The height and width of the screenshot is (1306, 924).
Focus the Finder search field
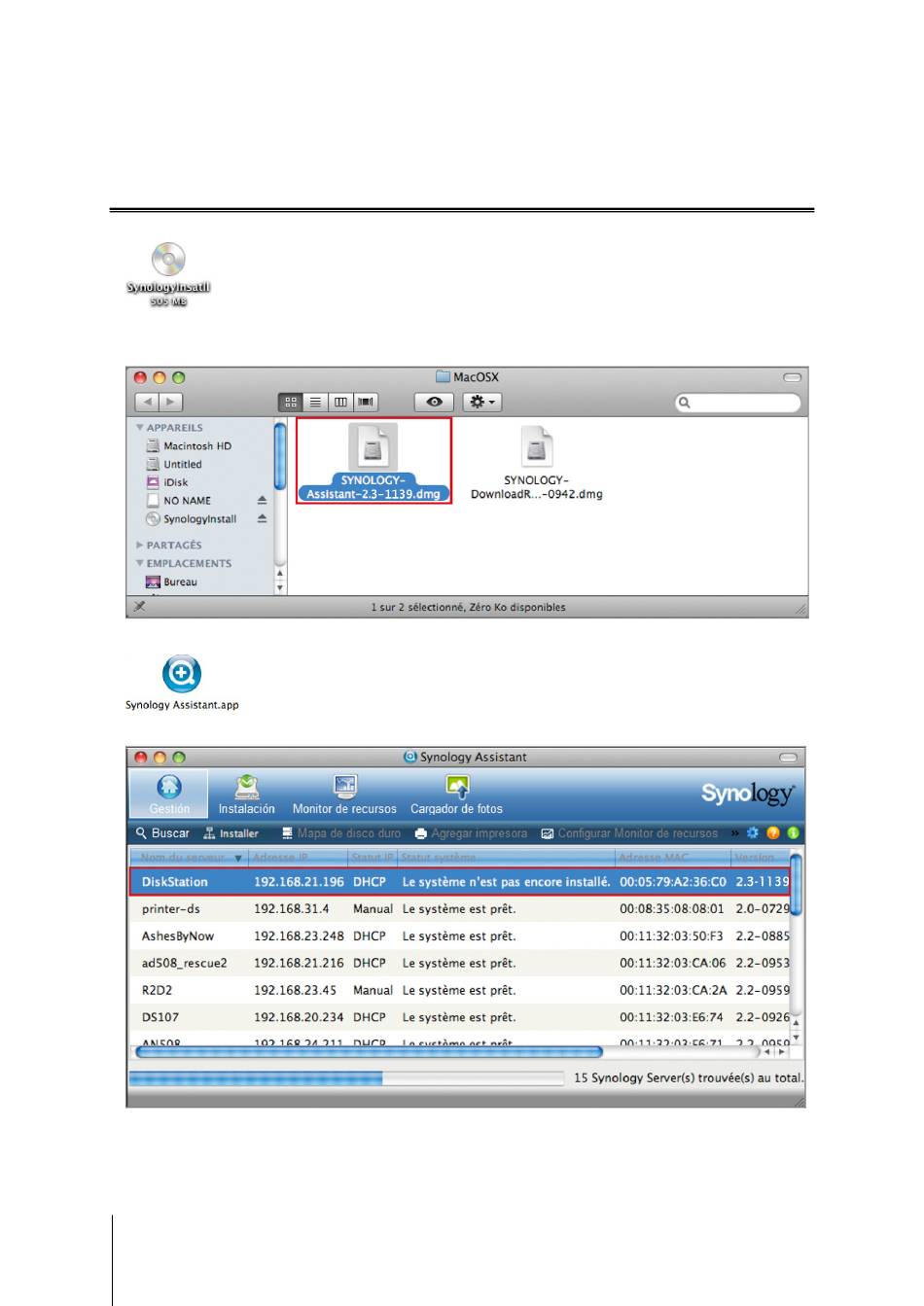pos(738,402)
